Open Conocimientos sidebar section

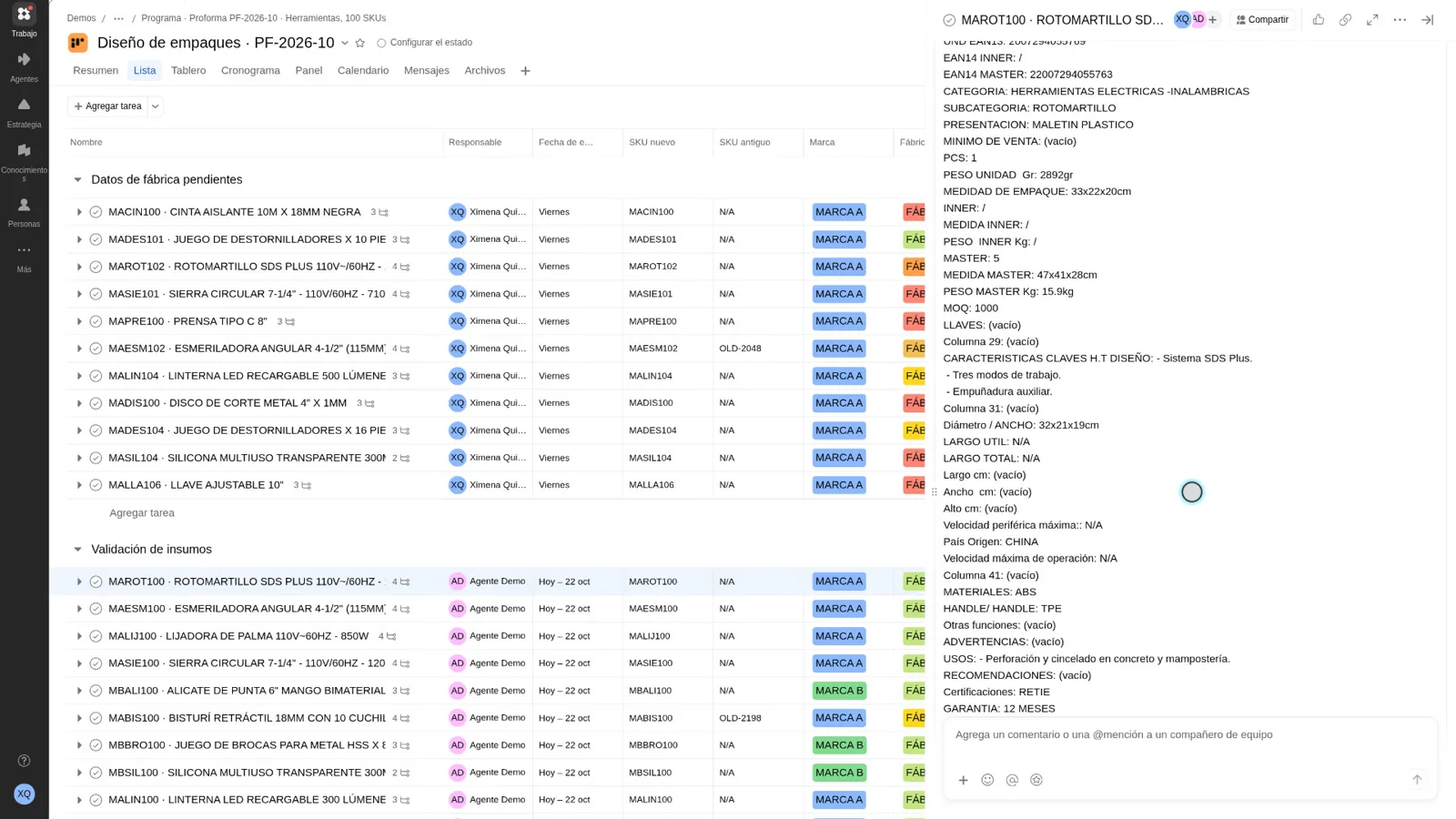(x=24, y=160)
